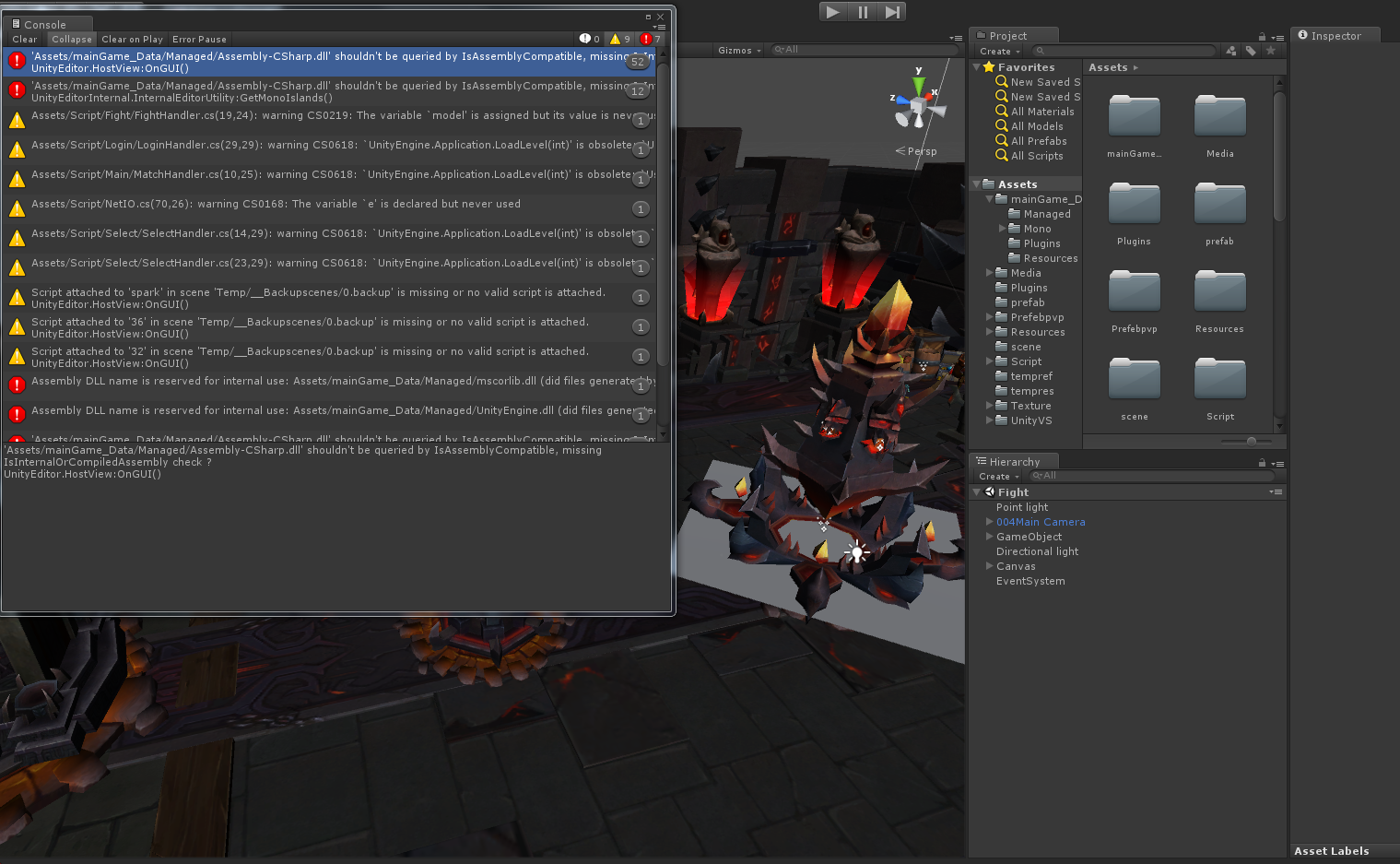
Task: Click the error icon of the GetMonoIslands entry
Action: [17, 90]
